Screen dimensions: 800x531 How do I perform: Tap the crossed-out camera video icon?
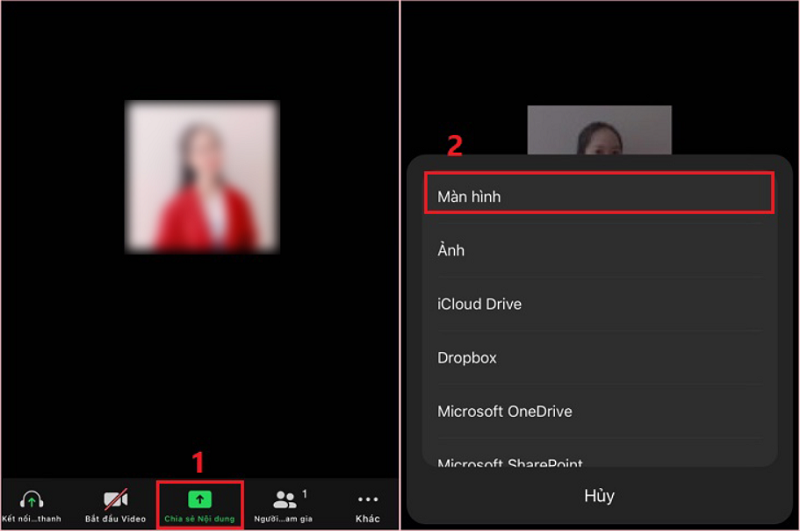[x=115, y=499]
